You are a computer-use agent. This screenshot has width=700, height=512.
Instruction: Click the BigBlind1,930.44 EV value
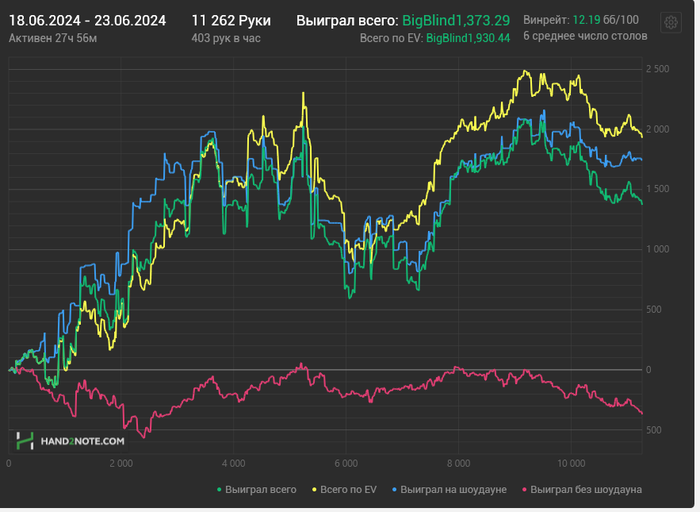(x=468, y=38)
